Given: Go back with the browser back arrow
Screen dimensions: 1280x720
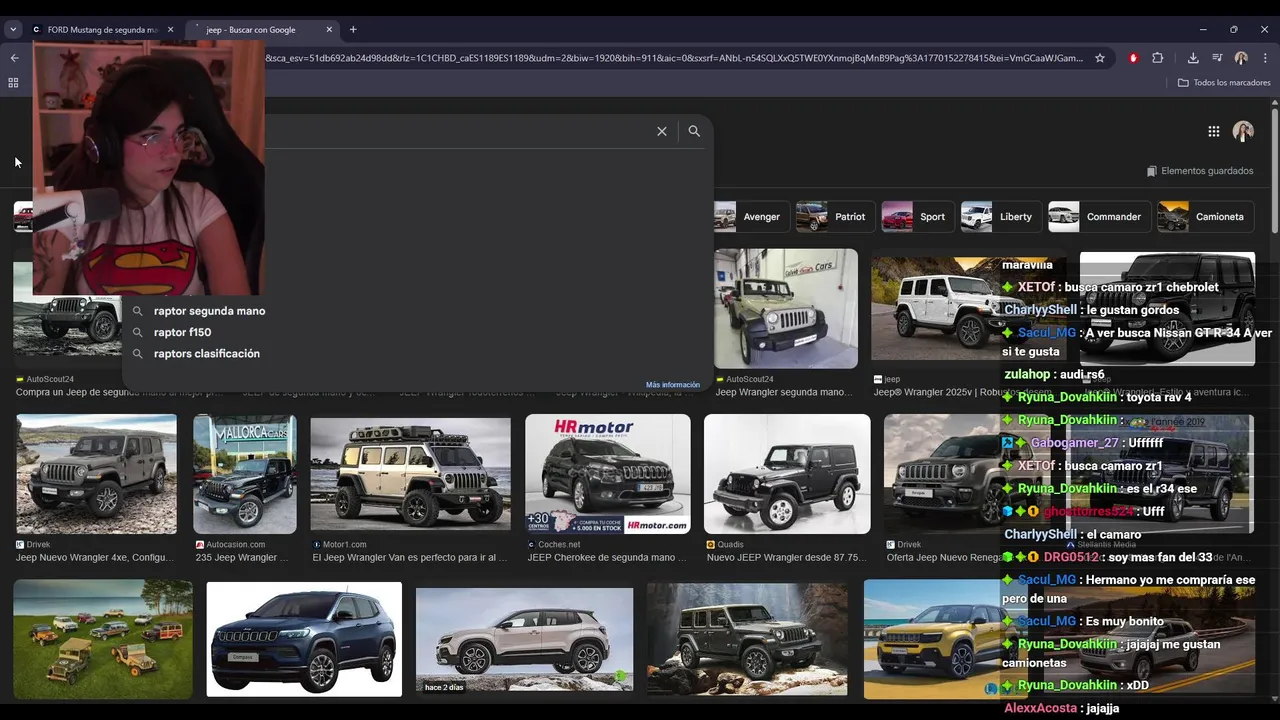Looking at the screenshot, I should click(x=14, y=58).
